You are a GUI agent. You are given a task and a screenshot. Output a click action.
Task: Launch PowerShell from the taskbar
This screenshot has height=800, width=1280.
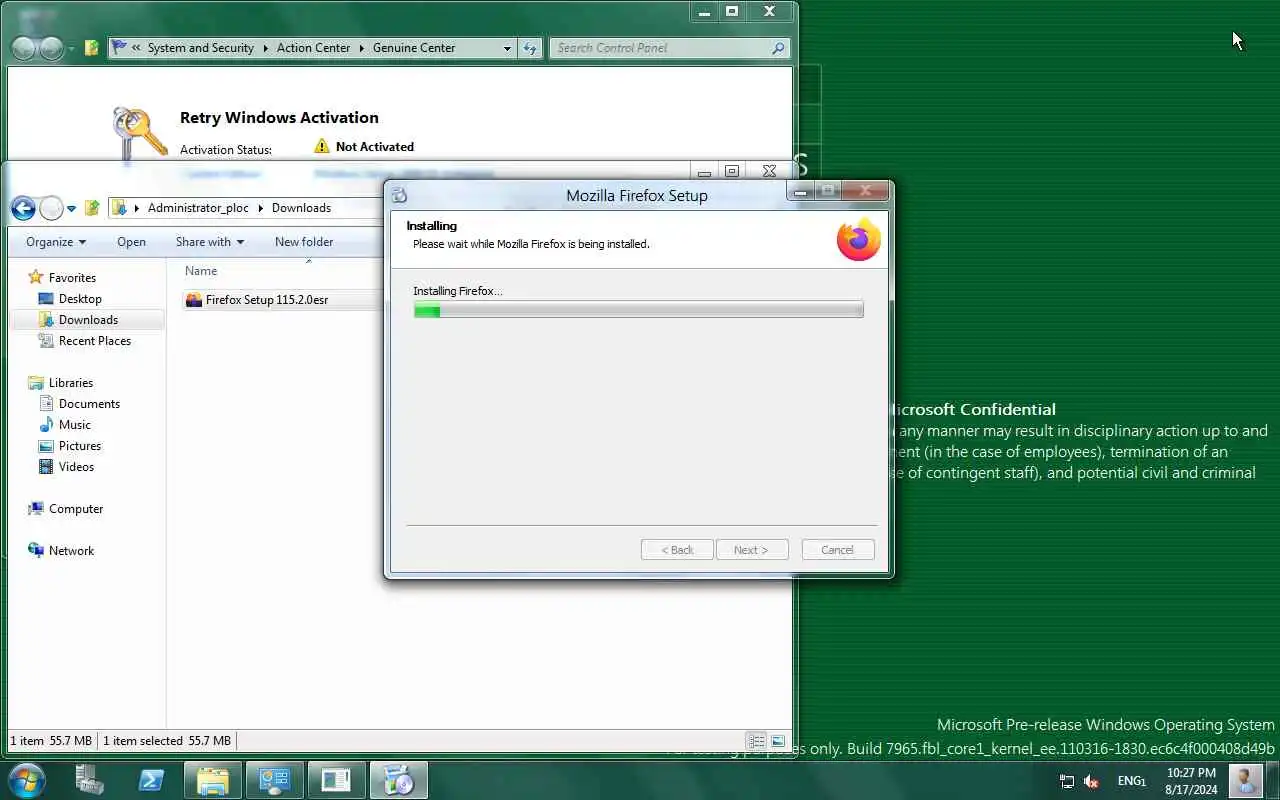(151, 780)
